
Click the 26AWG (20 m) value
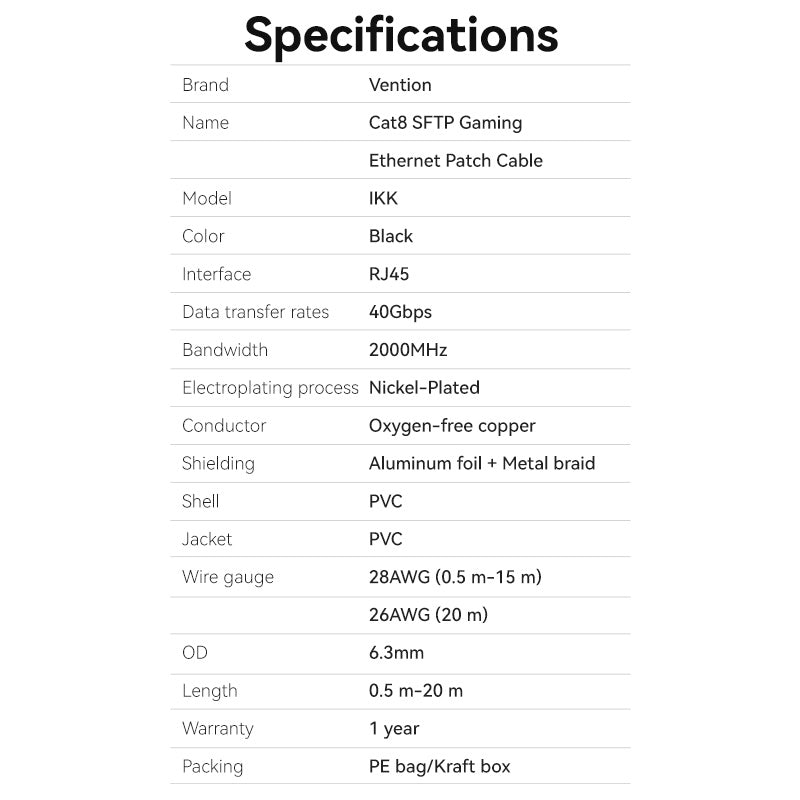[x=428, y=615]
